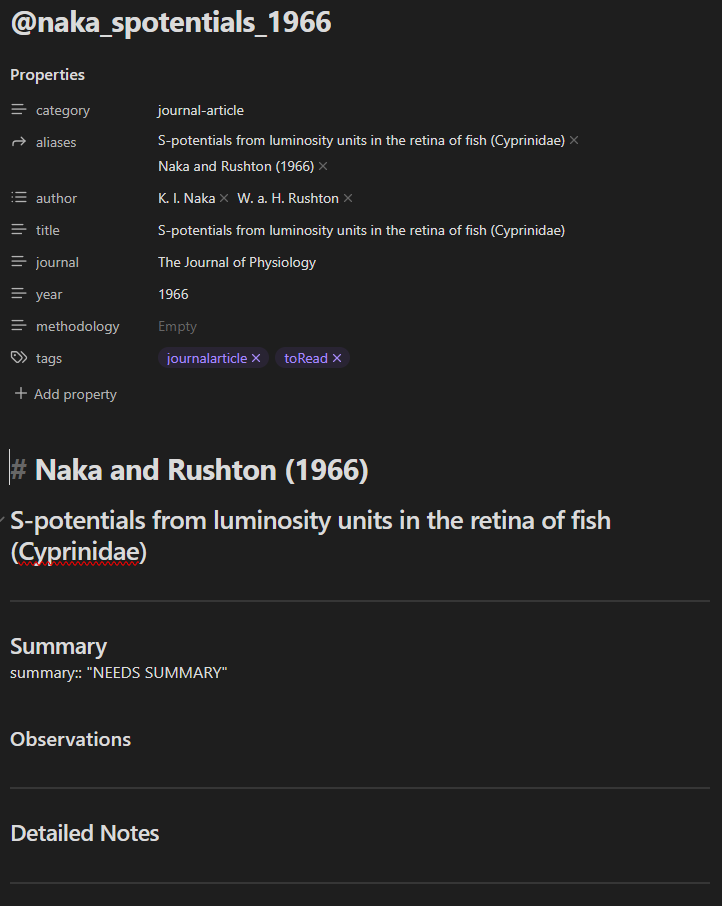Click the aliases property arrow icon

[18, 142]
